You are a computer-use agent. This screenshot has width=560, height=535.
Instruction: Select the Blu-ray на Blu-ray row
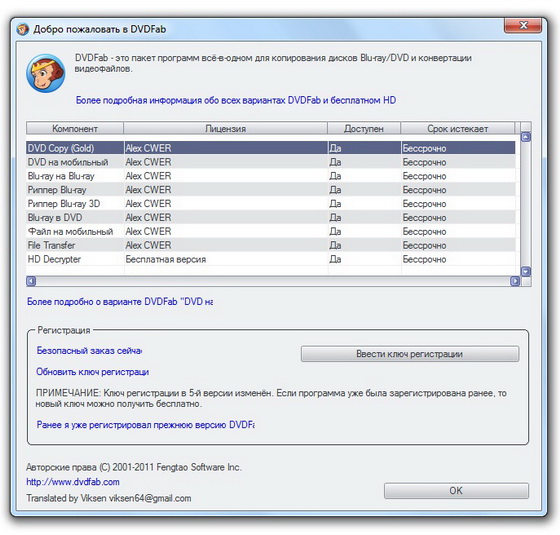pyautogui.click(x=270, y=176)
